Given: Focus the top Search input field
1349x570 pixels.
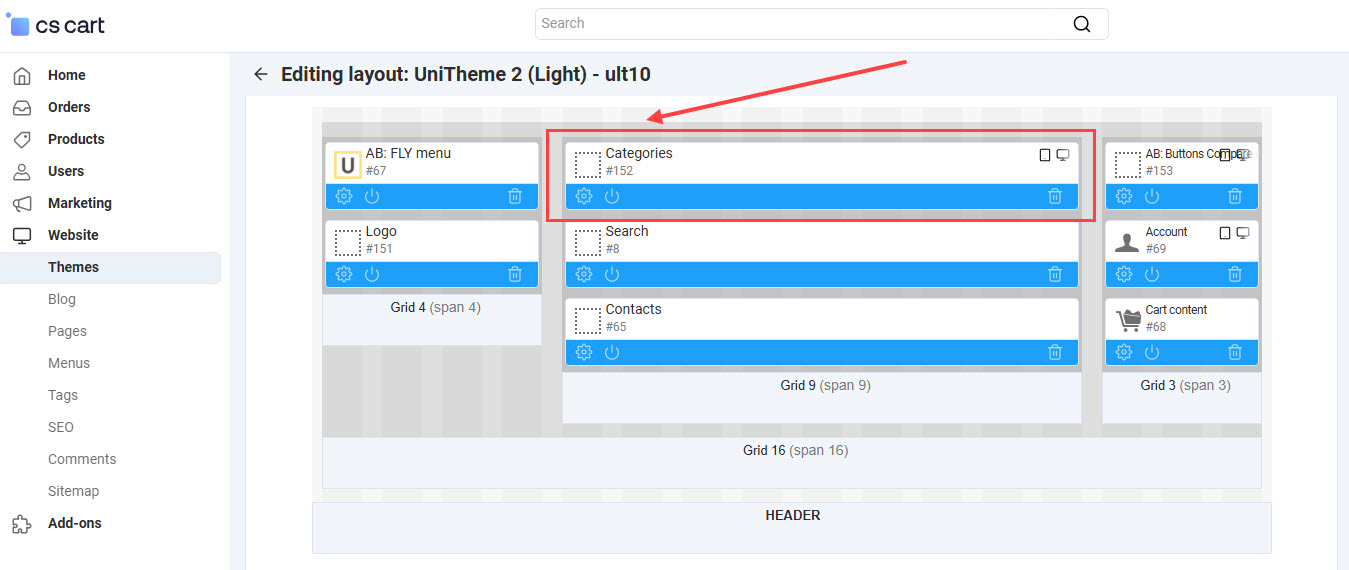Looking at the screenshot, I should tap(821, 24).
